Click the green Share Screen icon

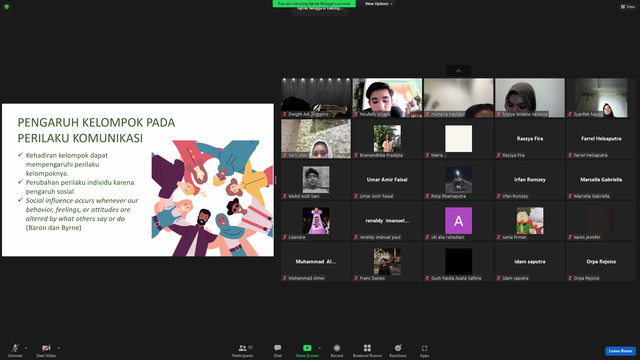pos(307,348)
